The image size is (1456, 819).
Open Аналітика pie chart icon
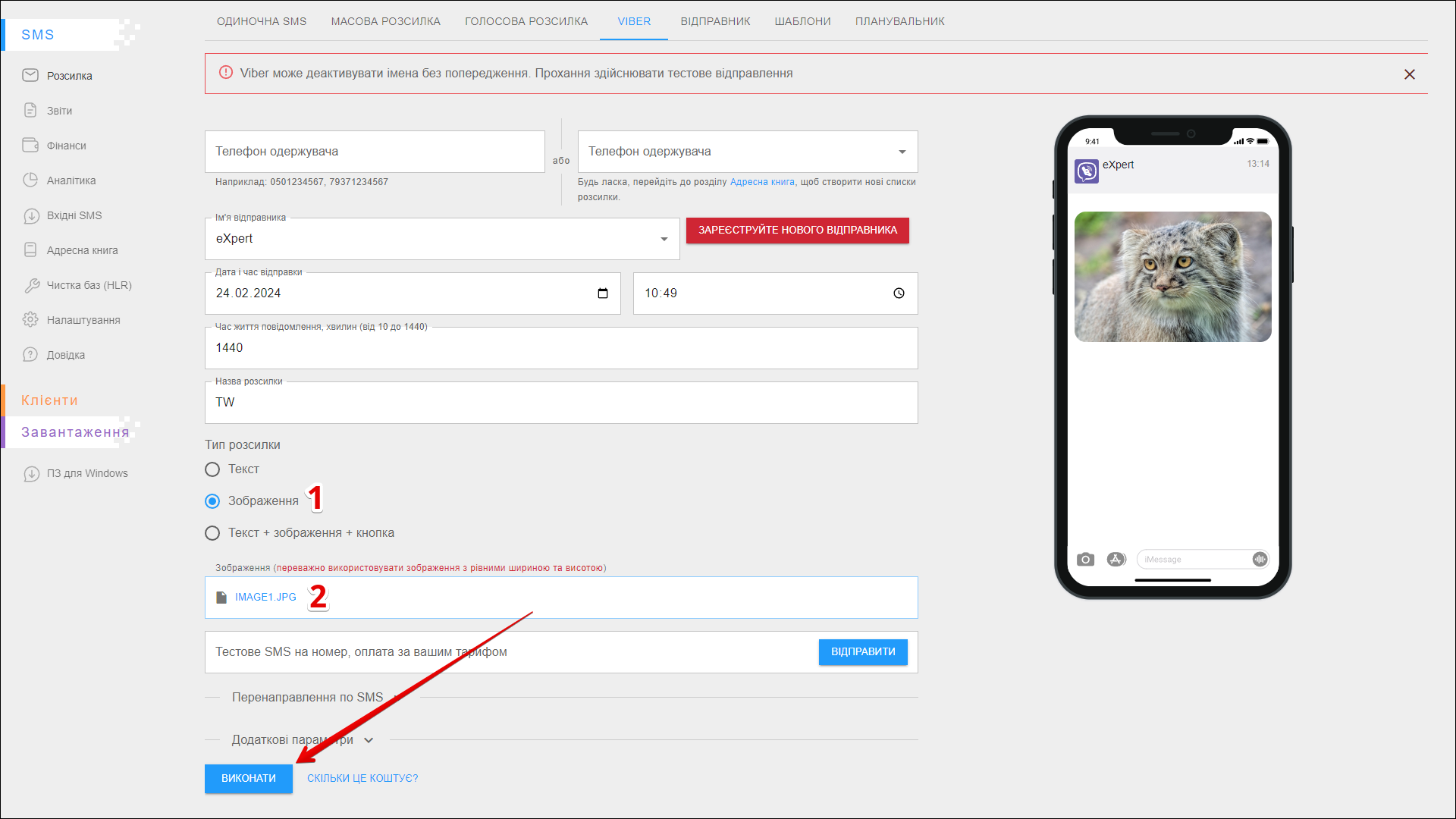pyautogui.click(x=30, y=180)
